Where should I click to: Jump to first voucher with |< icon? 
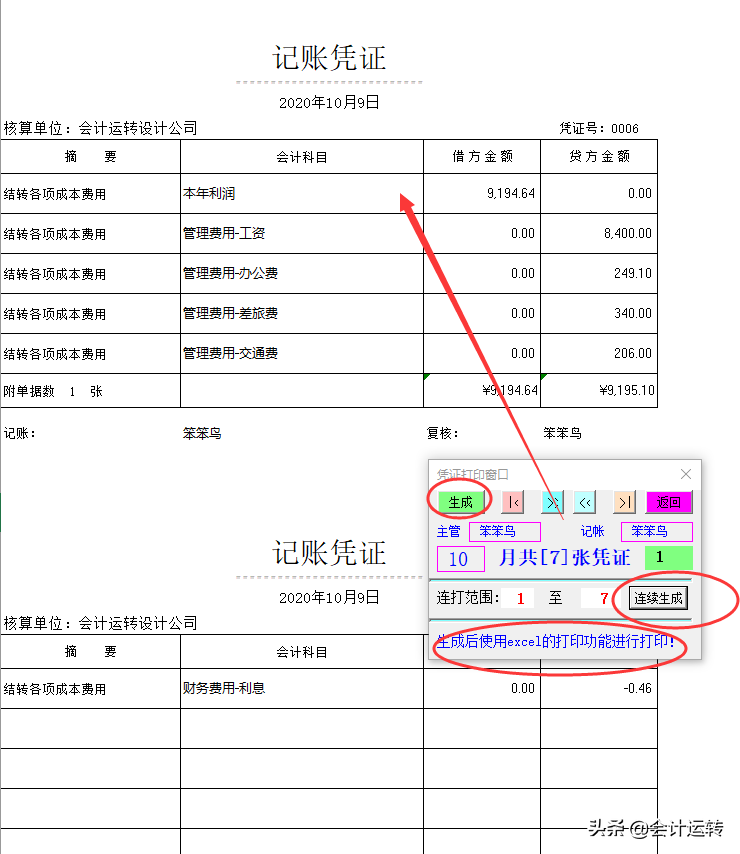tap(513, 502)
